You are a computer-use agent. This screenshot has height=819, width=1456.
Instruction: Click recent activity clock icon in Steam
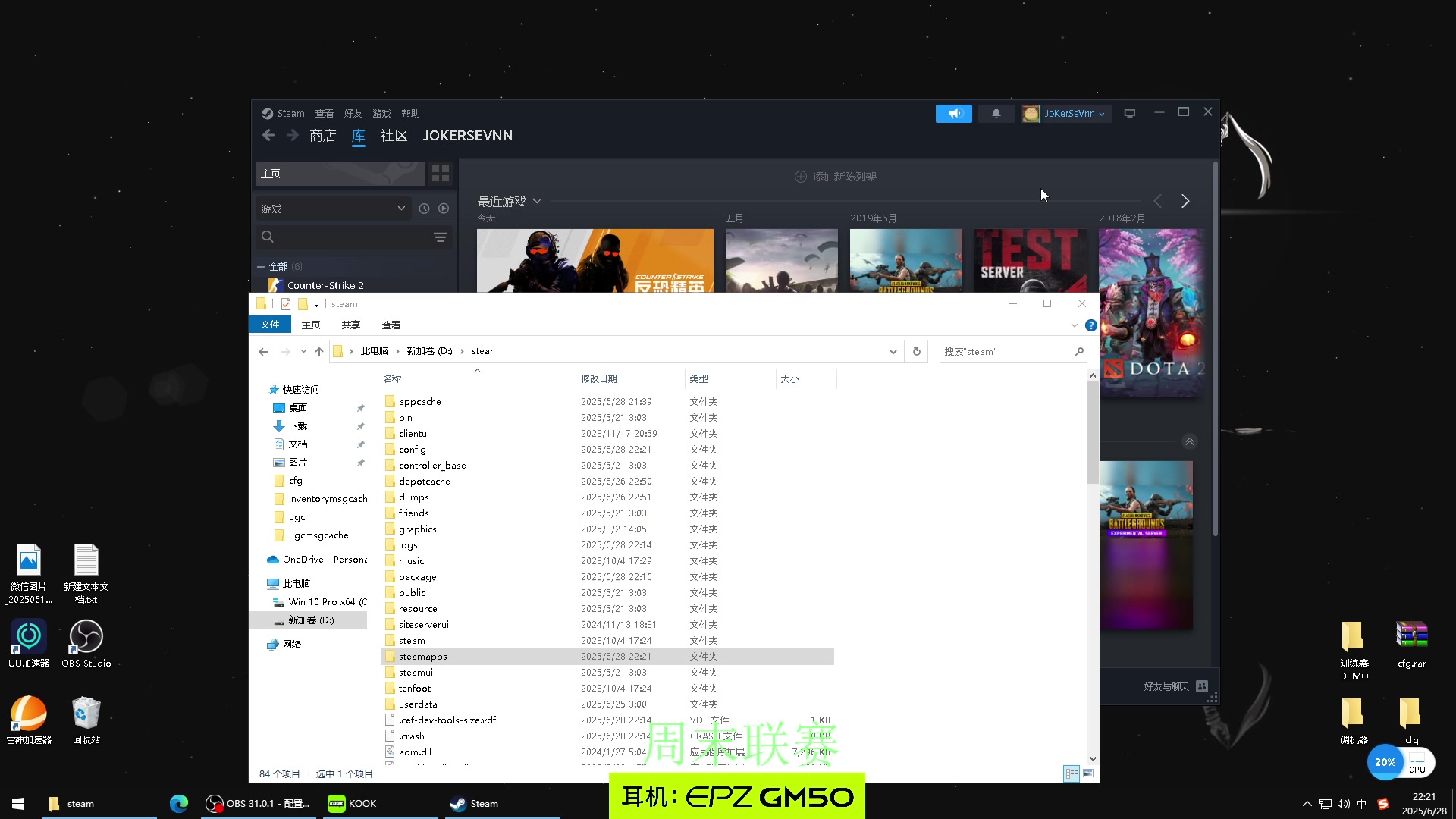424,209
